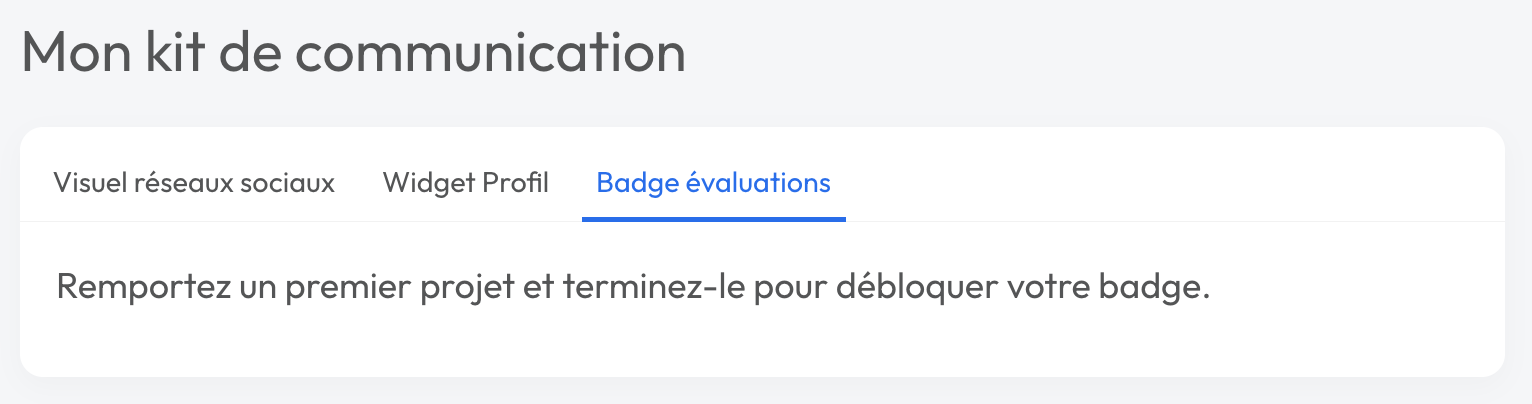This screenshot has width=1532, height=404.
Task: Click the Mon kit de communication heading
Action: [353, 54]
